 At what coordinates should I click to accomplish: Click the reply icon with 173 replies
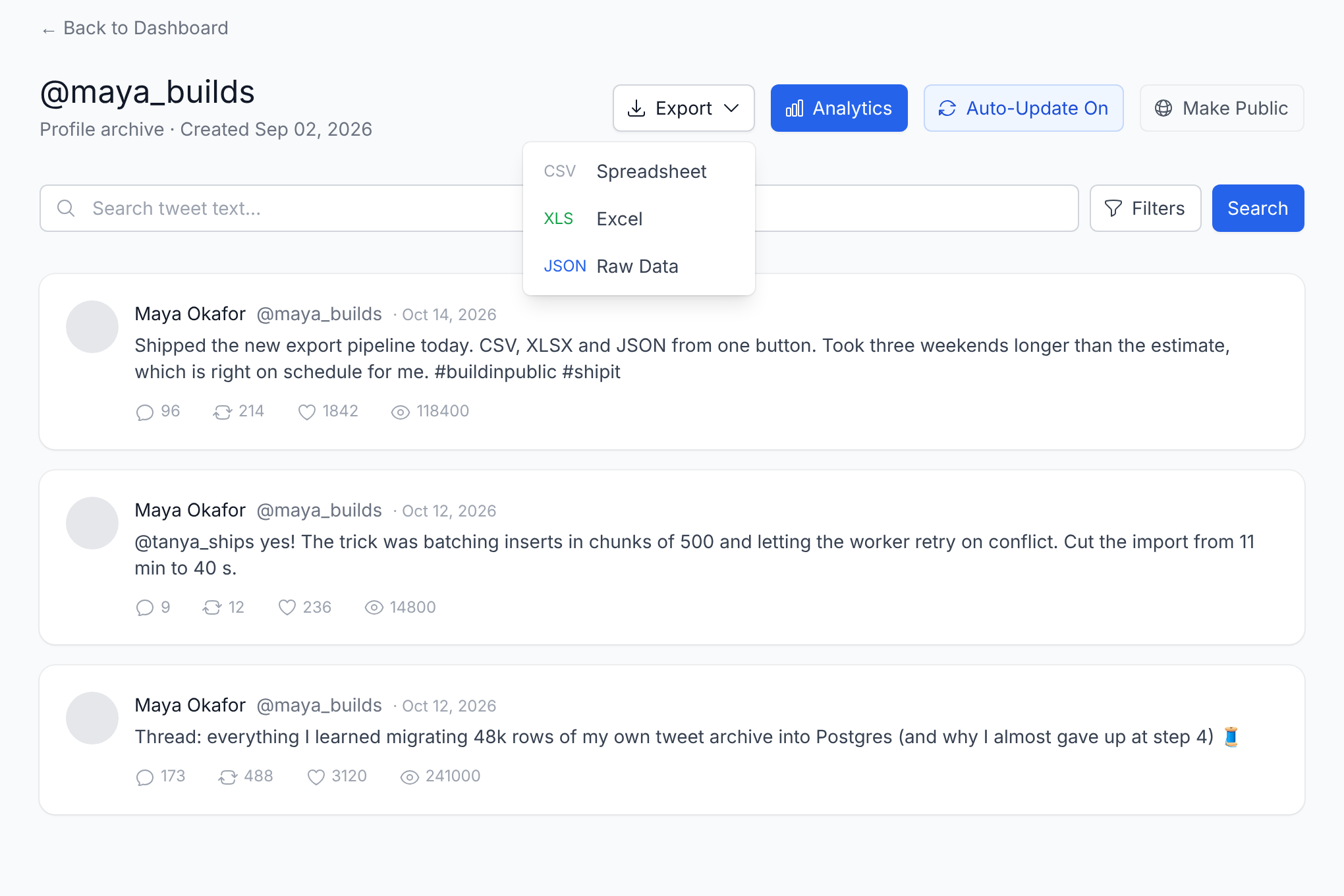[x=144, y=777]
